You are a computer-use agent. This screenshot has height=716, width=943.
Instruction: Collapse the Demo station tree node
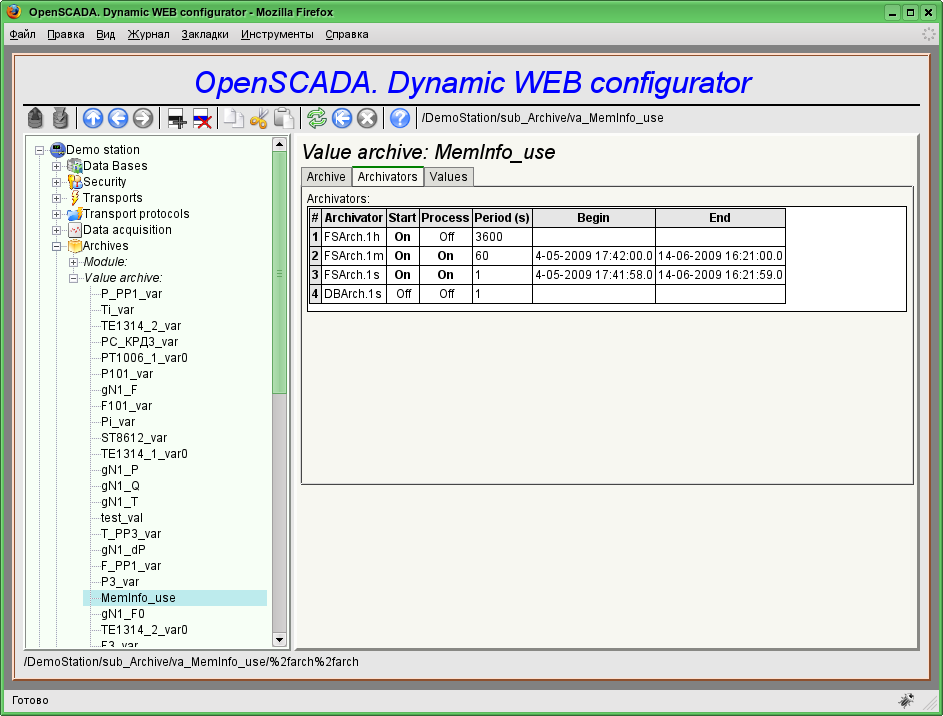coord(40,150)
